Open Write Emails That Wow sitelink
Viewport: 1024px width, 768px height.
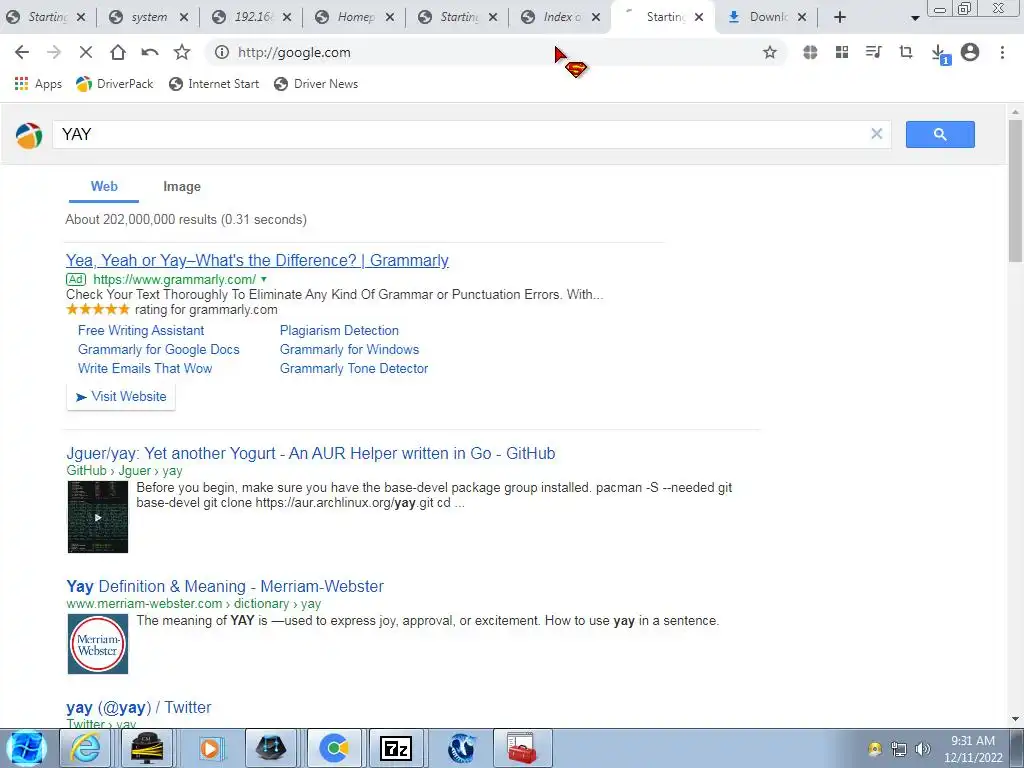click(x=145, y=368)
